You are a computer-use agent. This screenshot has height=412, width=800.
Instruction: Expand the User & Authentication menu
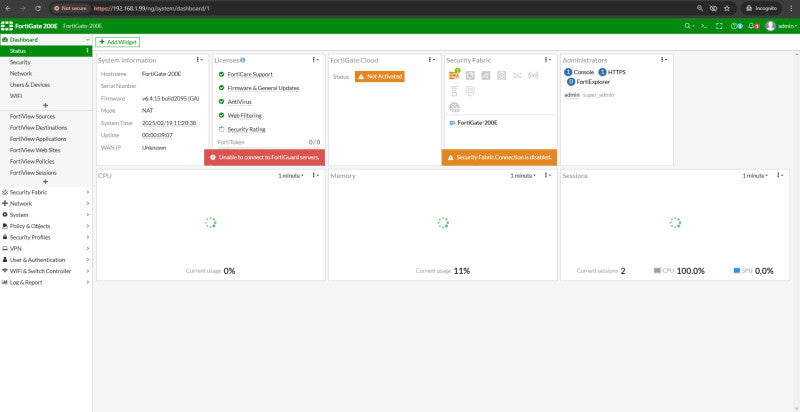coord(46,260)
